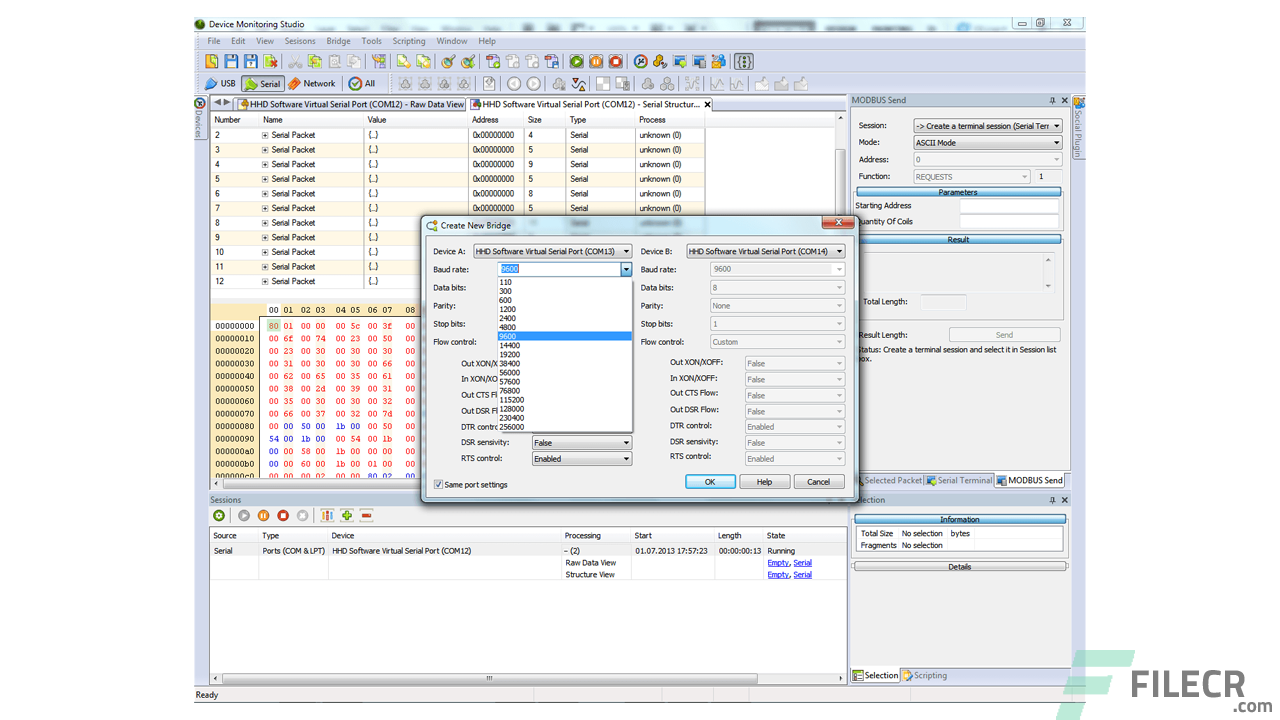Open a new session with the New icon
Viewport: 1280px width, 720px height.
click(211, 61)
